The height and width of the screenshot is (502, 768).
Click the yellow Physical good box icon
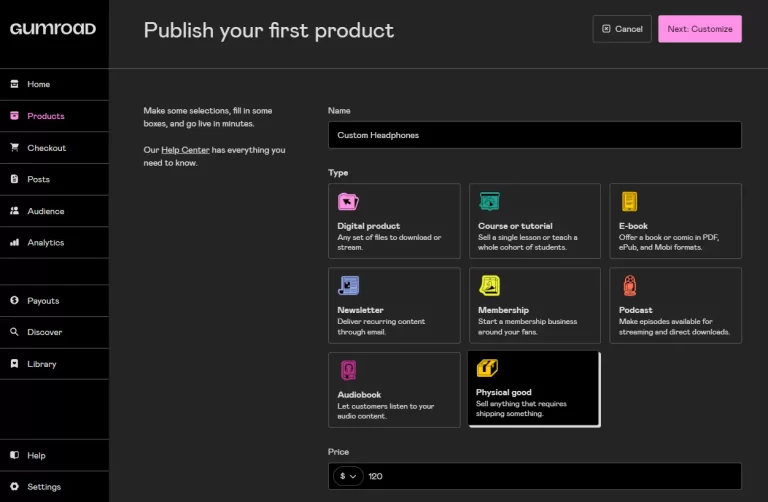pos(487,368)
